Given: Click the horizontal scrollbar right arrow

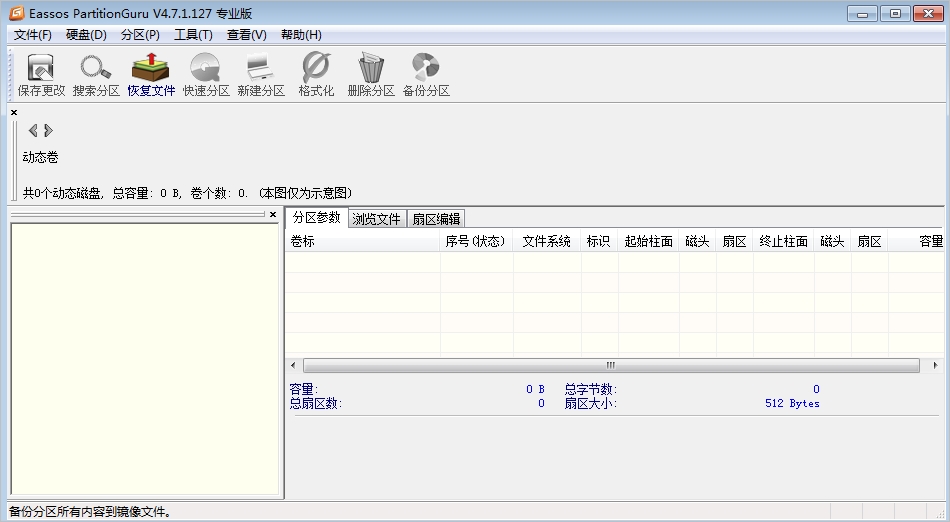Looking at the screenshot, I should click(x=935, y=365).
